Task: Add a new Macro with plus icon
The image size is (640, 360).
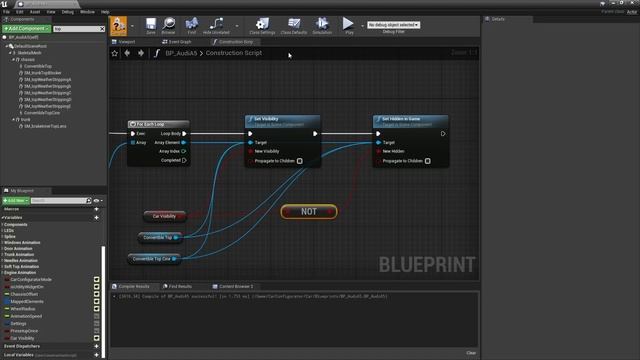Action: pos(96,209)
